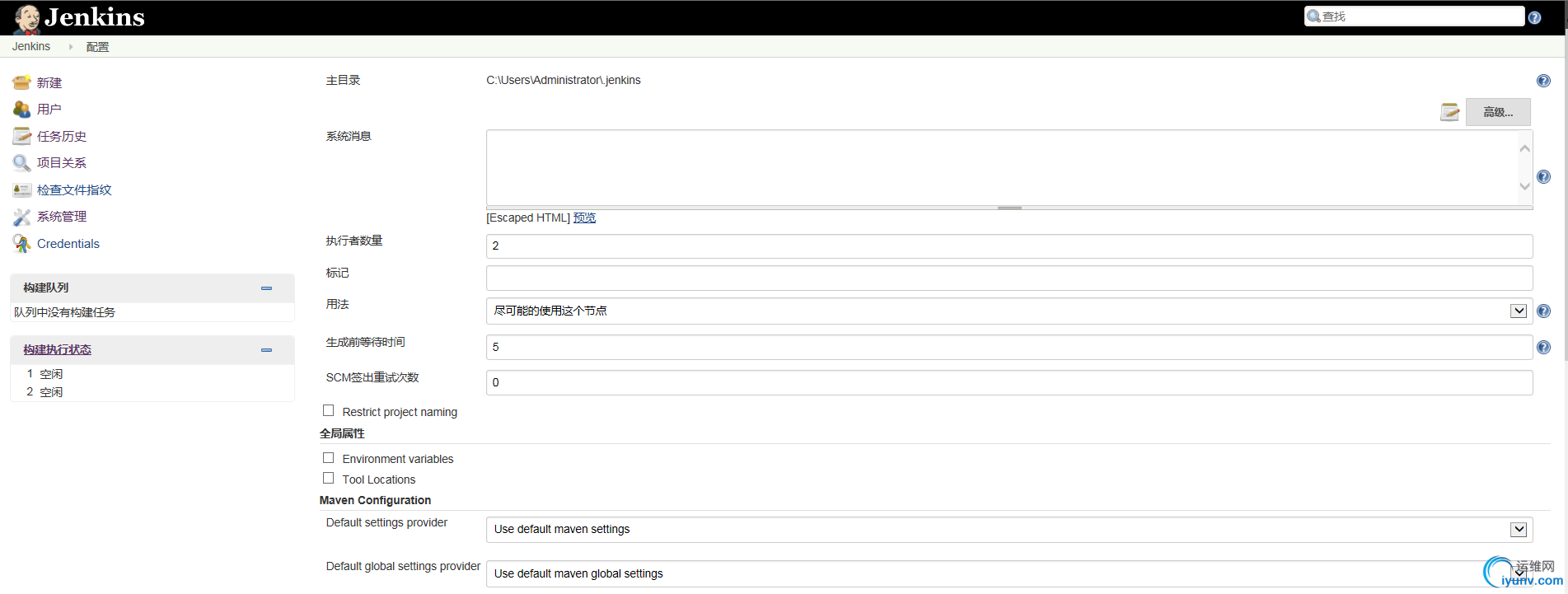This screenshot has width=1568, height=594.
Task: Open the 项目关系 sidebar link
Action: pos(62,162)
